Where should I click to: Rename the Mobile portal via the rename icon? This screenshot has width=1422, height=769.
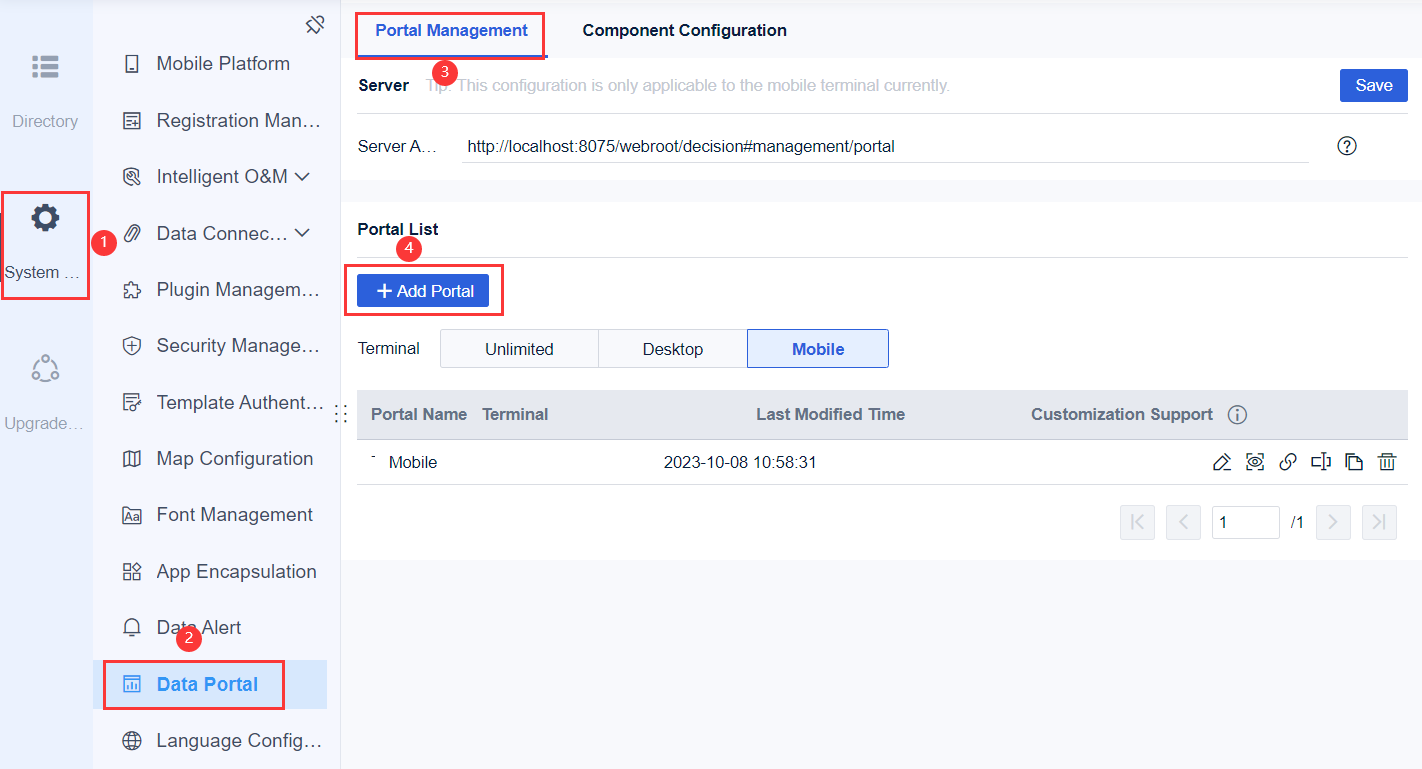(x=1321, y=462)
